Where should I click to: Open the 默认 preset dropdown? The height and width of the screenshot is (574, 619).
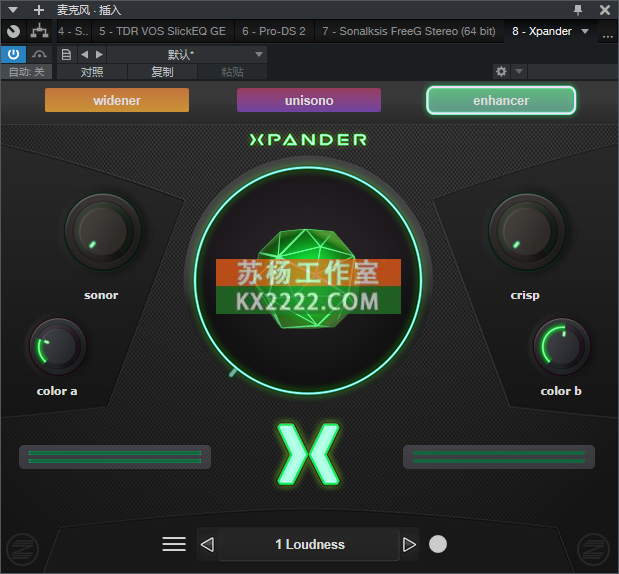coord(187,54)
